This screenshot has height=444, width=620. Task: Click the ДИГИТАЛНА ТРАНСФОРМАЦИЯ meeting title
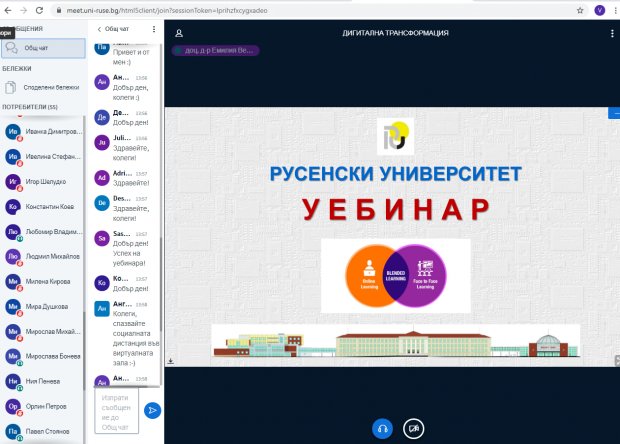click(395, 33)
